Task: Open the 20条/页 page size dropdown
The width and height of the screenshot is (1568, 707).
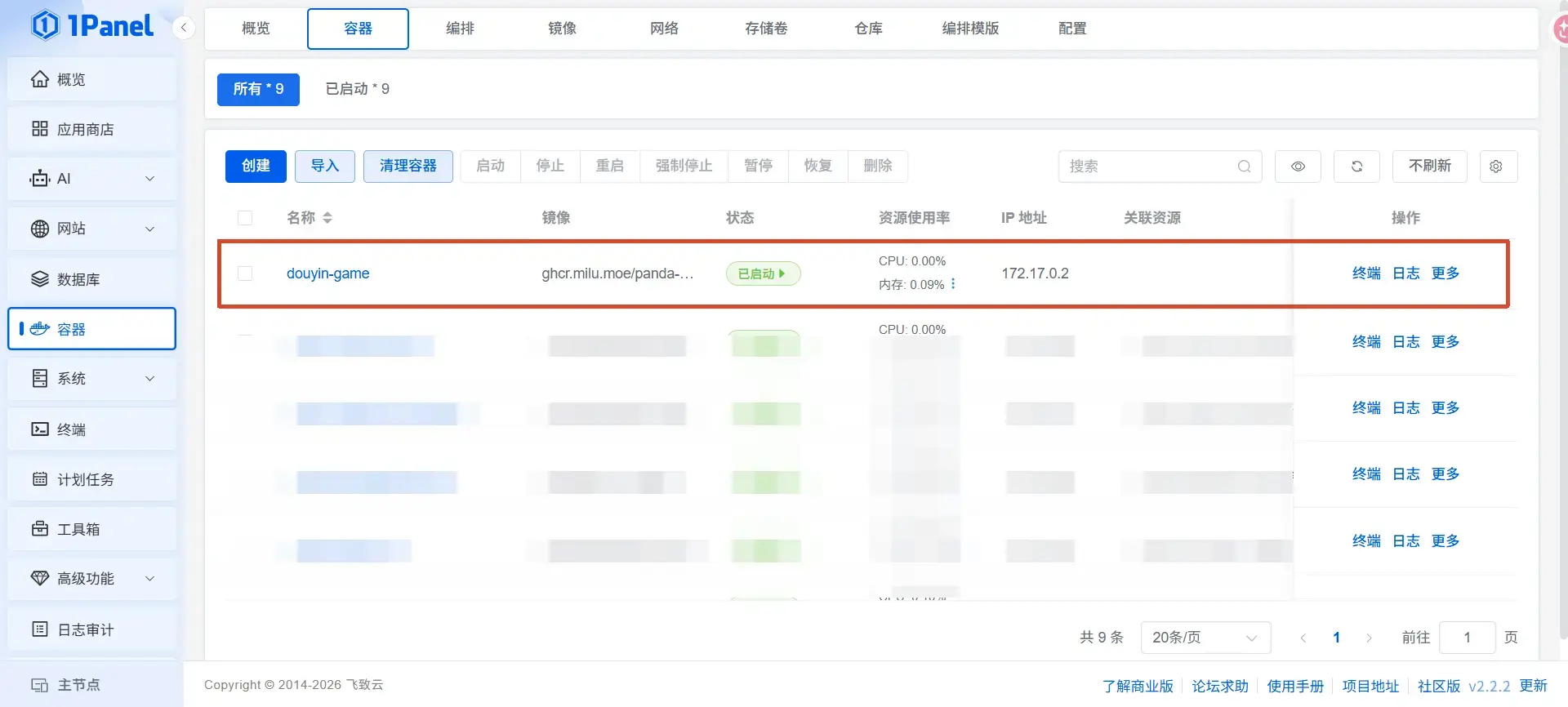Action: tap(1205, 638)
